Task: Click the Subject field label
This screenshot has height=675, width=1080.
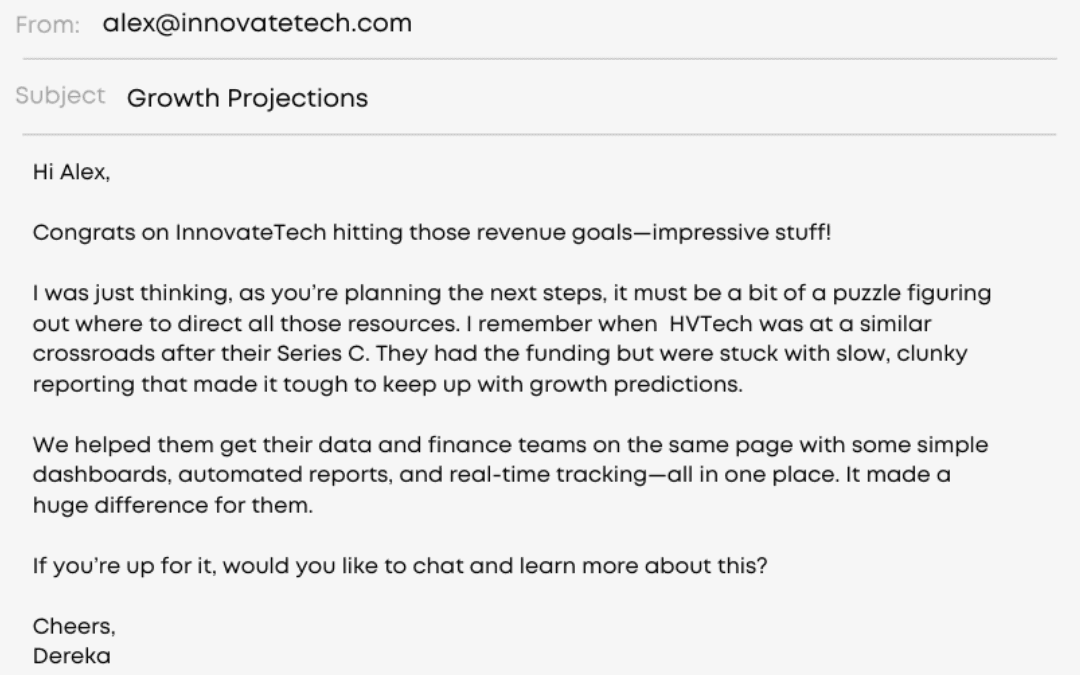Action: pyautogui.click(x=61, y=96)
